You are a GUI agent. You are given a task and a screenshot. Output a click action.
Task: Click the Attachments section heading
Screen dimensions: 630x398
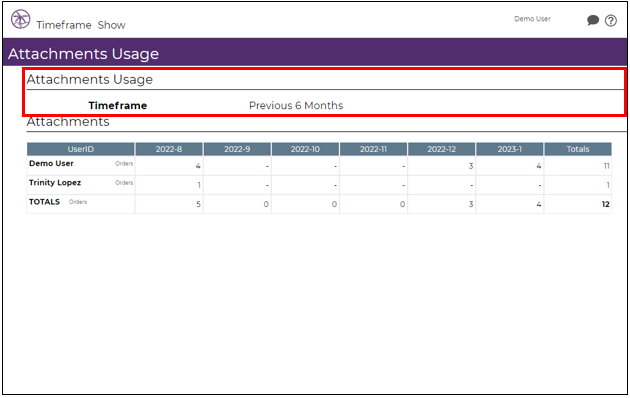click(x=68, y=122)
